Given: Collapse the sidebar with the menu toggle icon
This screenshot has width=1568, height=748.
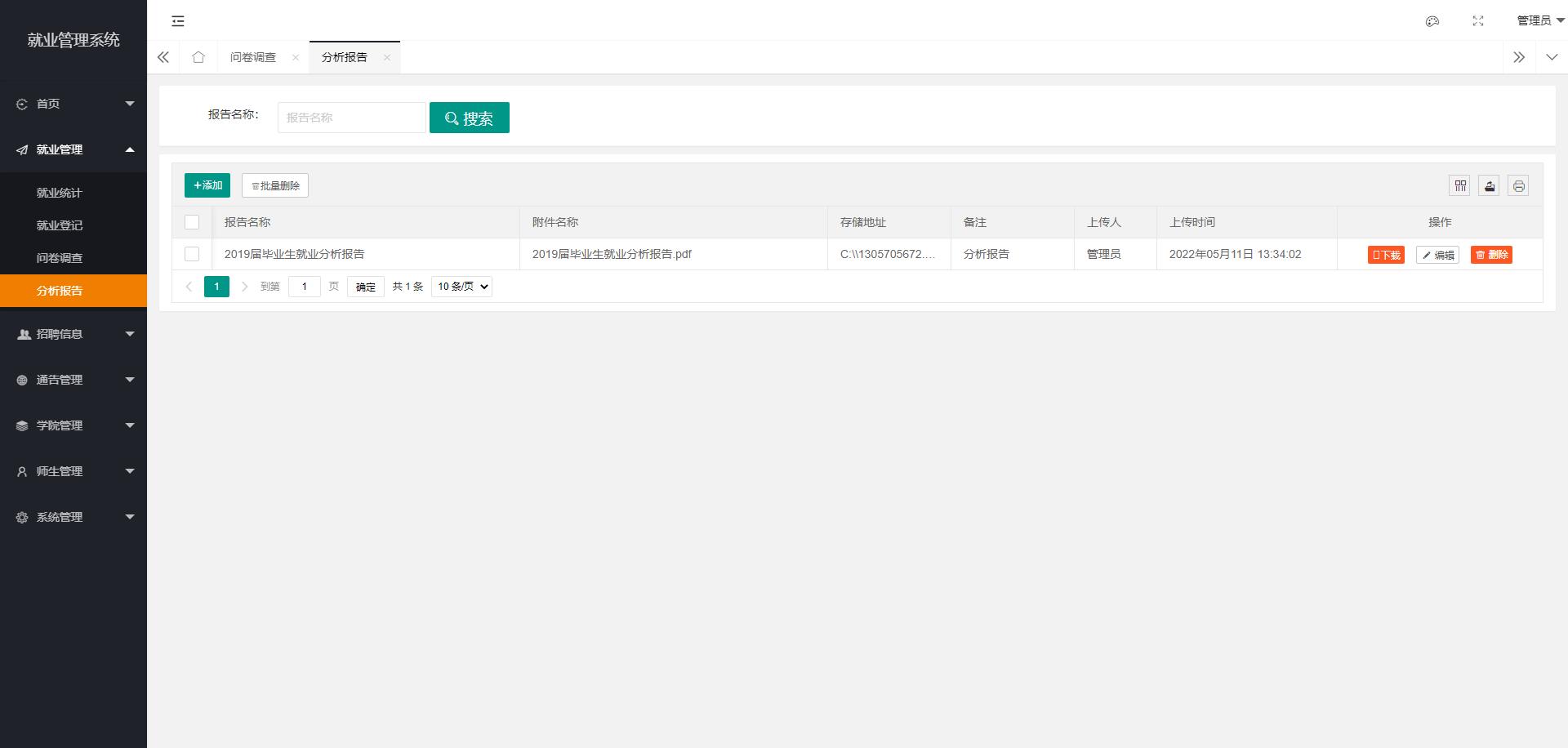Looking at the screenshot, I should point(178,21).
